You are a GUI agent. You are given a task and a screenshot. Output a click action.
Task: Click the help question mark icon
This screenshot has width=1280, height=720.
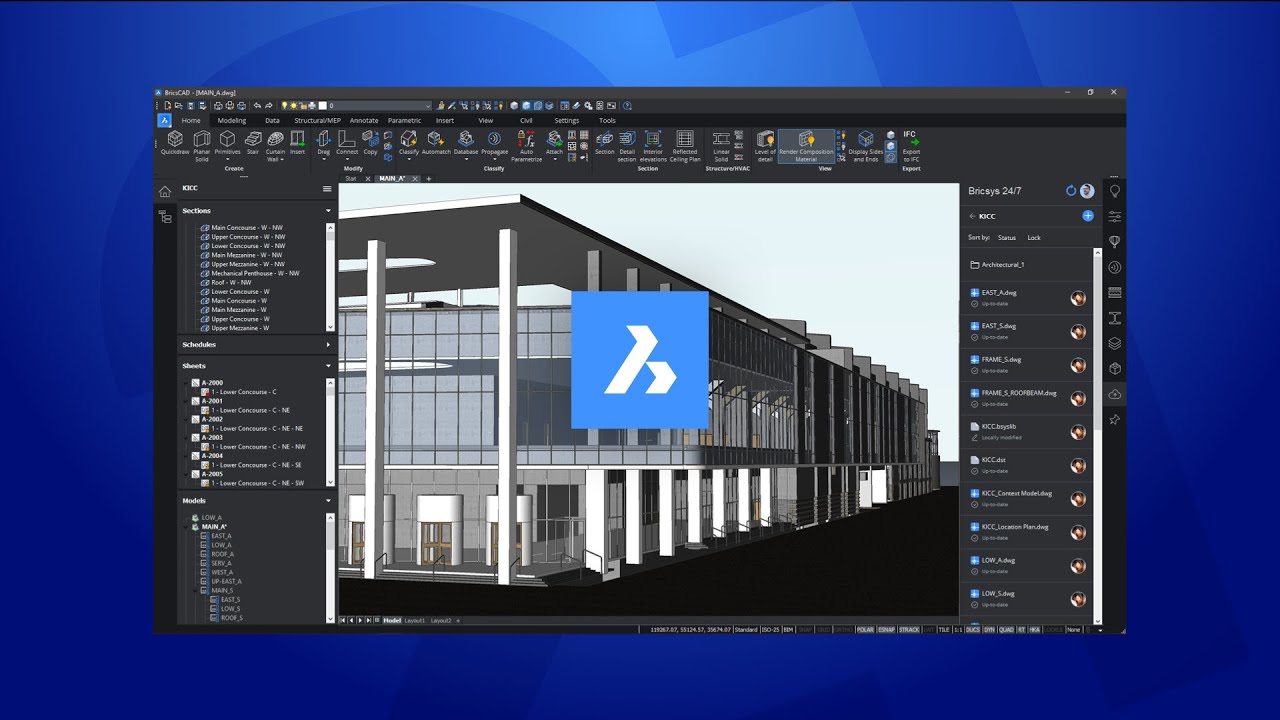(627, 105)
